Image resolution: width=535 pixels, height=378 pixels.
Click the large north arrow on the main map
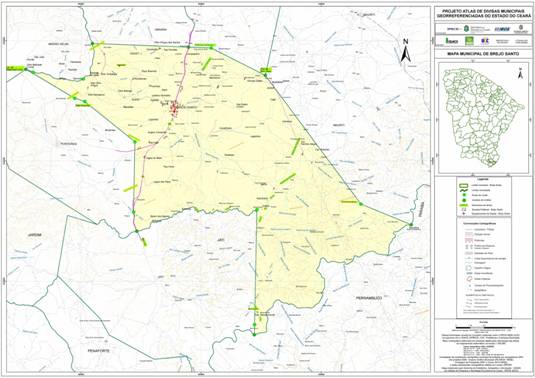click(405, 51)
